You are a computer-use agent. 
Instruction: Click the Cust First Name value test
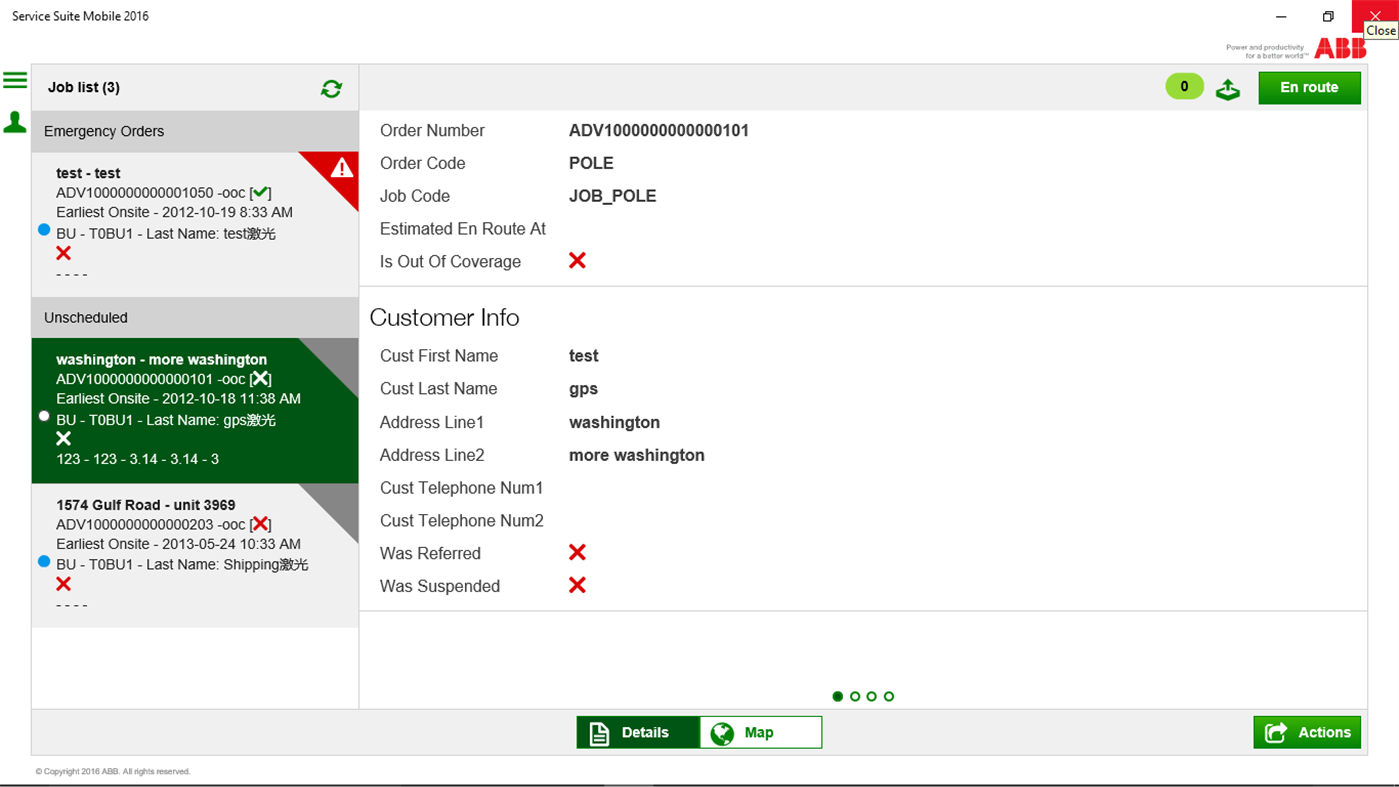click(584, 356)
